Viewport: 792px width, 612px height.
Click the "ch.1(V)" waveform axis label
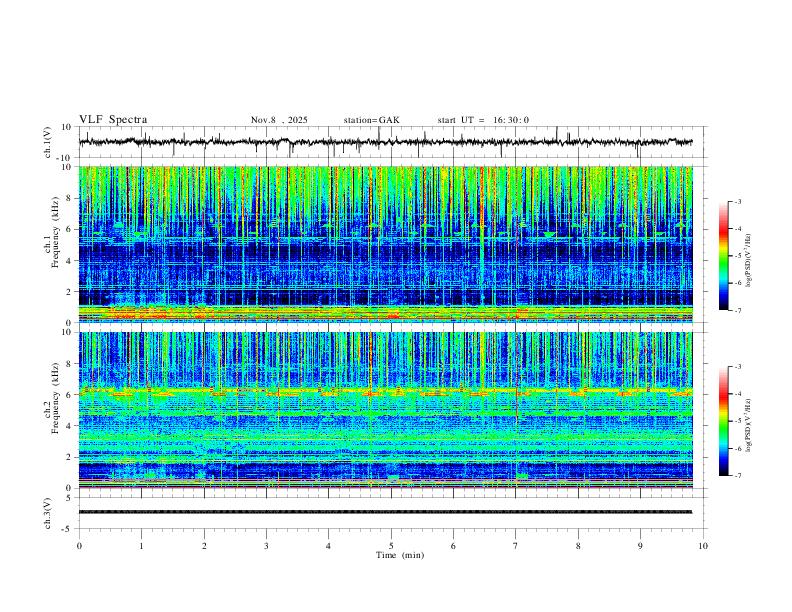click(48, 142)
